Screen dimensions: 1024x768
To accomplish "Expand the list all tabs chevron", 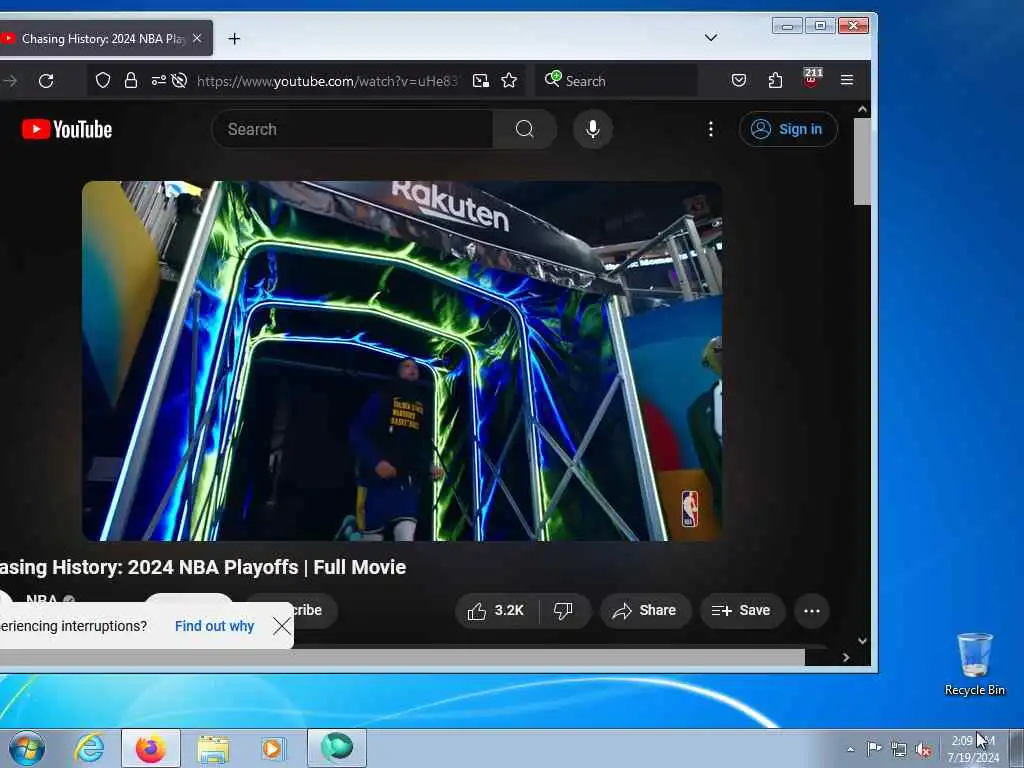I will coord(711,38).
